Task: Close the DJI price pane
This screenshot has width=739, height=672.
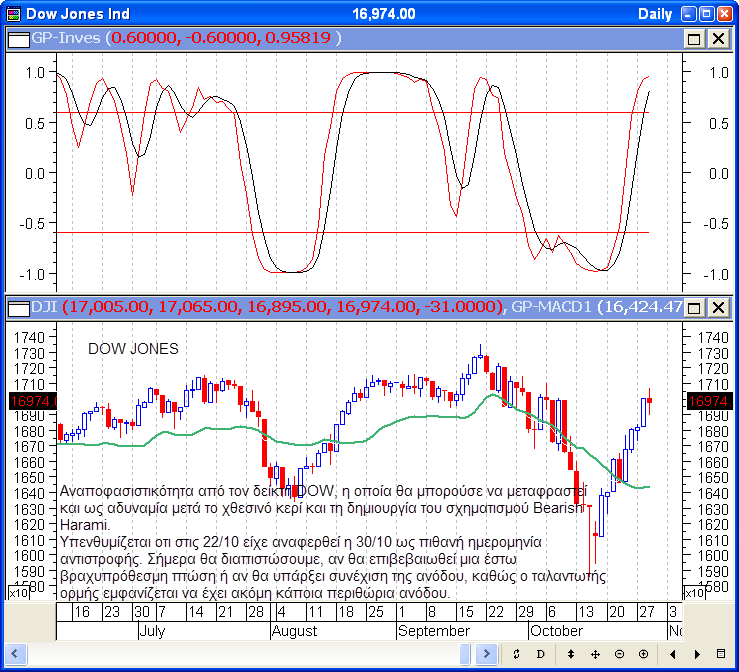Action: [x=717, y=307]
